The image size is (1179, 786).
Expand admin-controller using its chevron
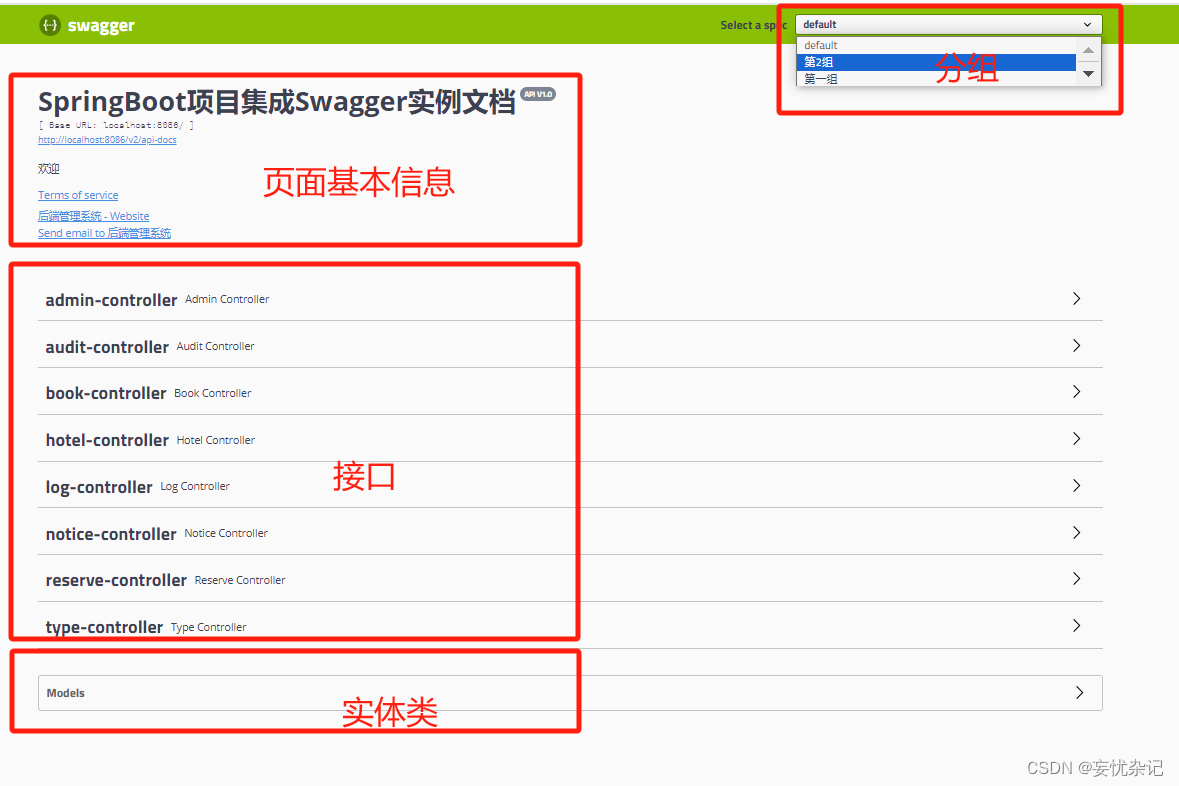coord(1077,299)
